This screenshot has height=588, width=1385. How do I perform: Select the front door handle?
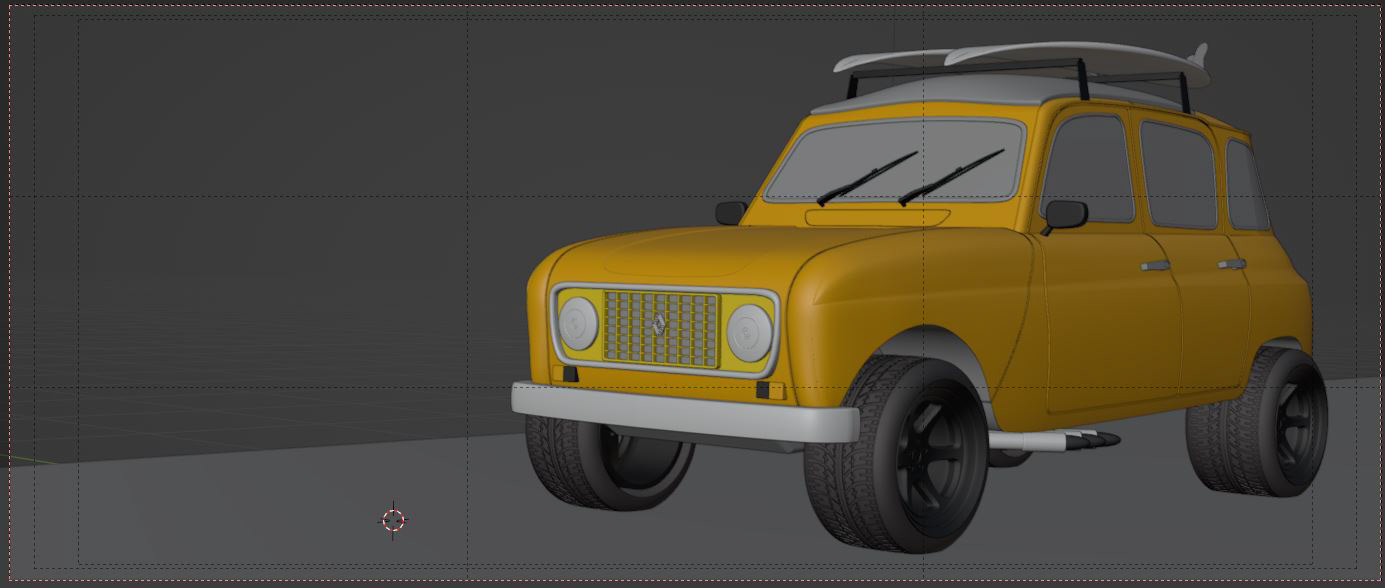point(1156,266)
